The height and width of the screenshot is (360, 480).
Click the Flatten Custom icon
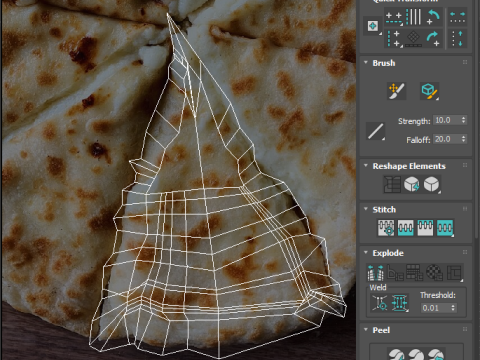coord(454,272)
